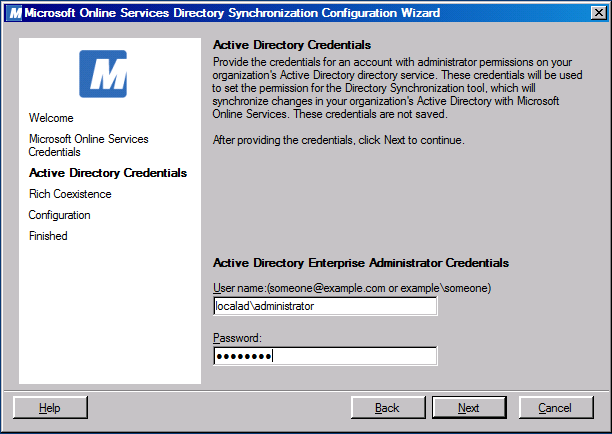Click the blue Microsoft Online Services logo
This screenshot has width=612, height=434.
coord(103,73)
